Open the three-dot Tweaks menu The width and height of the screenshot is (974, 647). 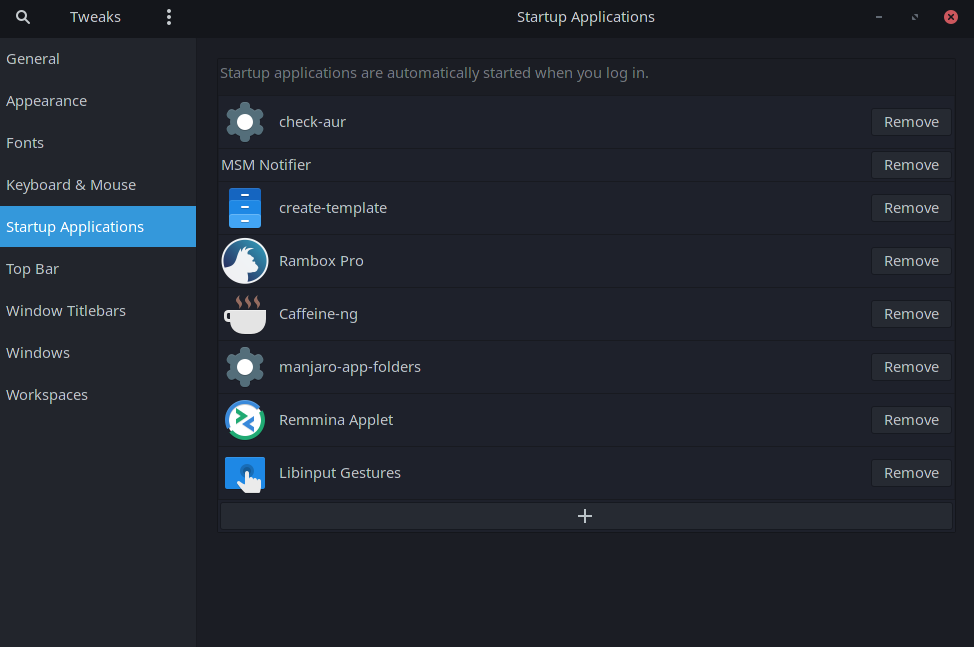tap(168, 17)
